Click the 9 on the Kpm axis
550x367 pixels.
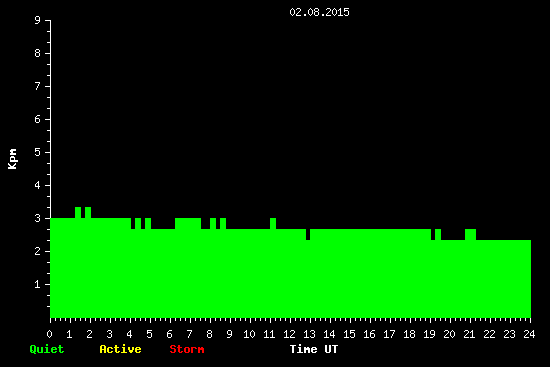(x=38, y=20)
